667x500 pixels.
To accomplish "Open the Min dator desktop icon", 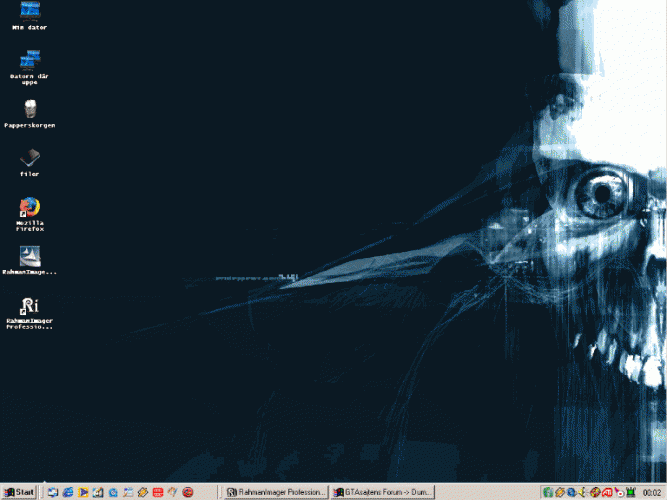I will tap(30, 12).
